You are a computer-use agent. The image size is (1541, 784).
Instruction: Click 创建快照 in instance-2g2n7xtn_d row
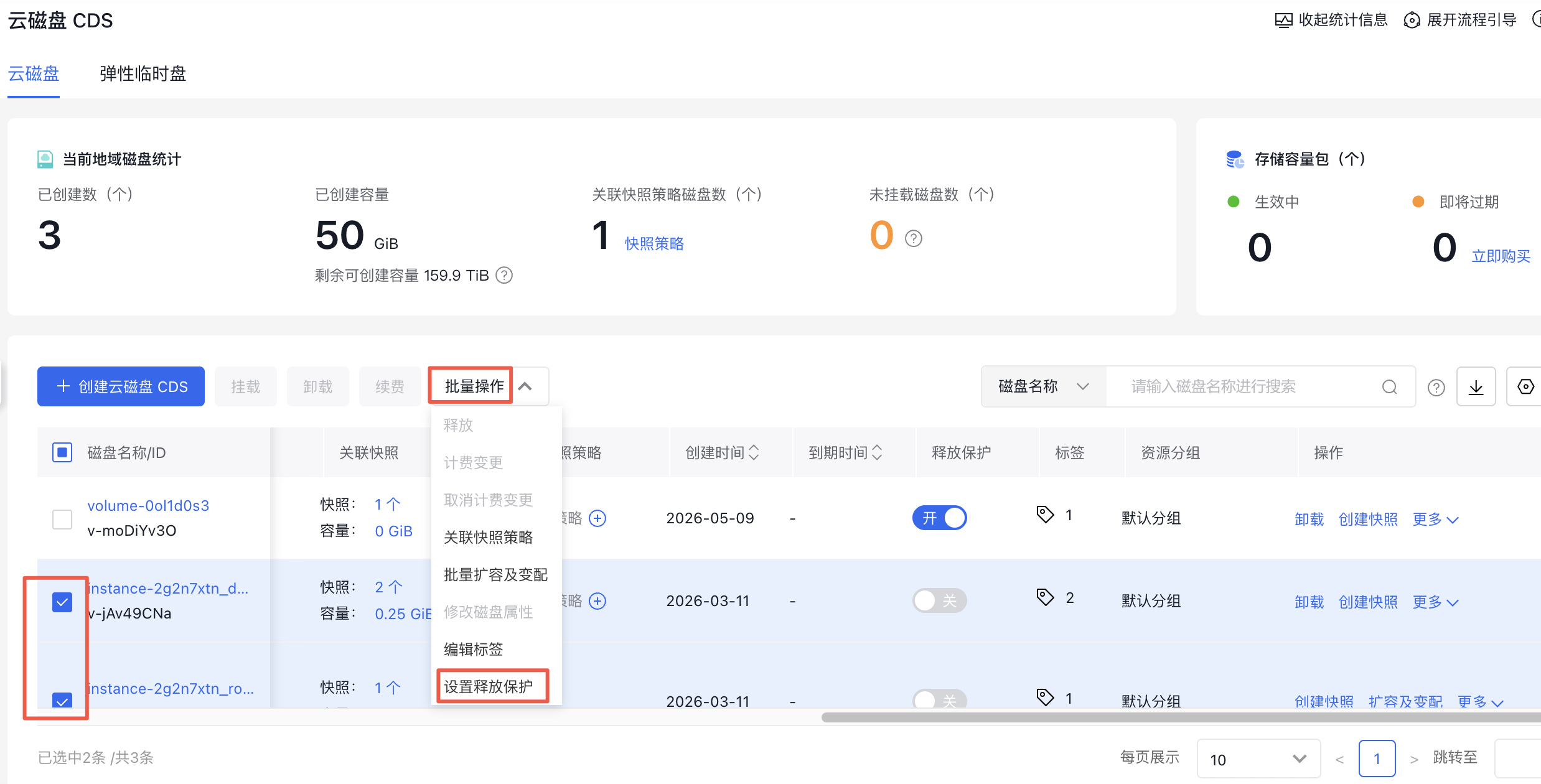coord(1368,602)
